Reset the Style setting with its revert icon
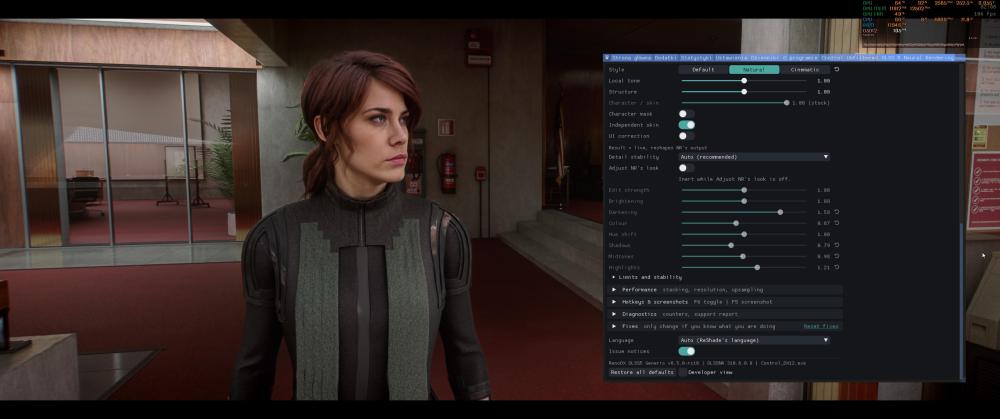This screenshot has width=1000, height=419. 837,70
